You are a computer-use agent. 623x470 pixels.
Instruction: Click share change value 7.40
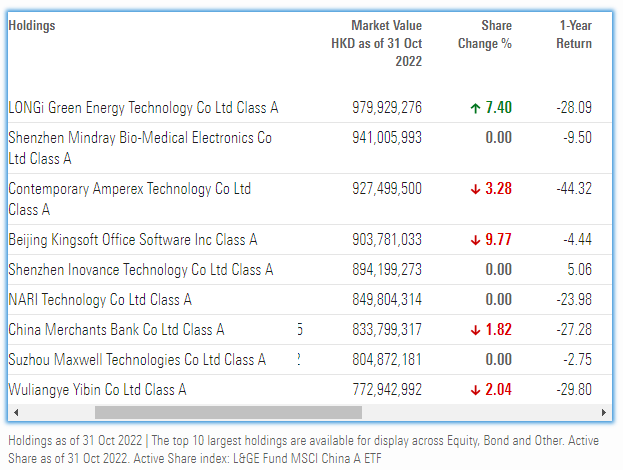(498, 108)
